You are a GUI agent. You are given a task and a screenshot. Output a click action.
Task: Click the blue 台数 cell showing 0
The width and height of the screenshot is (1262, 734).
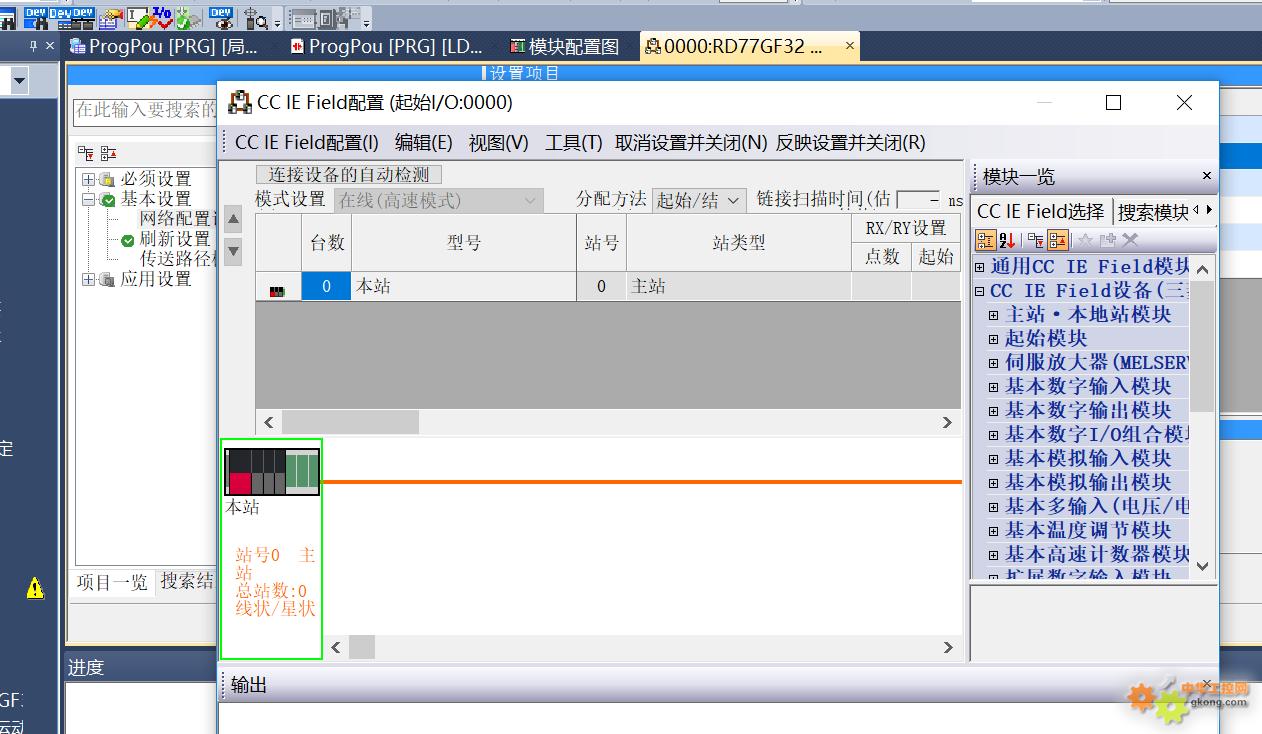326,286
